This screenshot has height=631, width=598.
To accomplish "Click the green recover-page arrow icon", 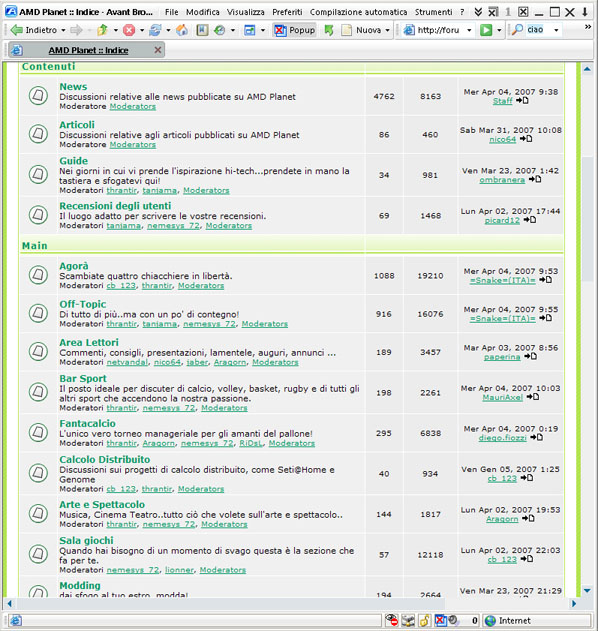I will coord(329,30).
